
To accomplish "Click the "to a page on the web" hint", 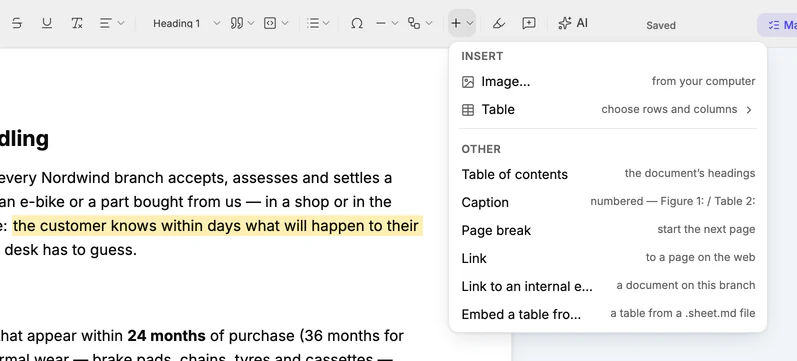I will point(700,257).
